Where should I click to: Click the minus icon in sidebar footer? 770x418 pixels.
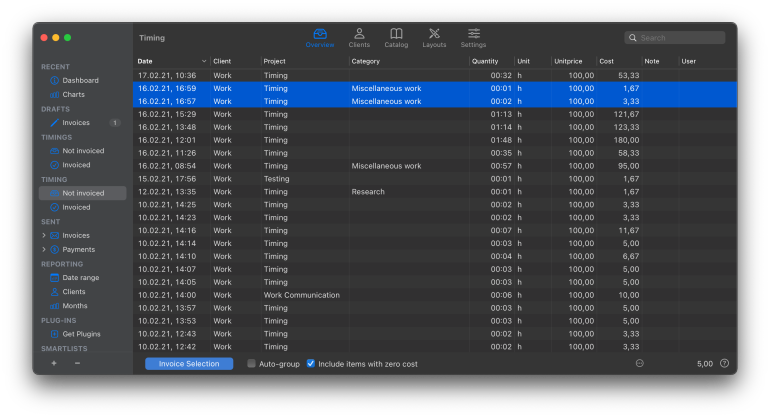(x=77, y=363)
